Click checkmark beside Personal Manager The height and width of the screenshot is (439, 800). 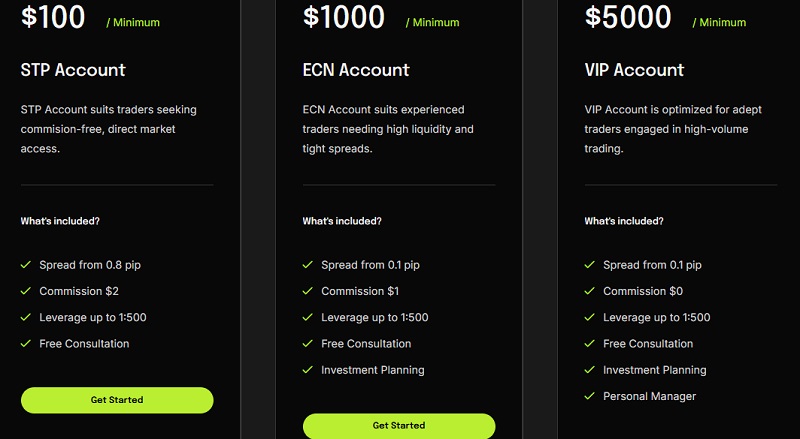(590, 396)
